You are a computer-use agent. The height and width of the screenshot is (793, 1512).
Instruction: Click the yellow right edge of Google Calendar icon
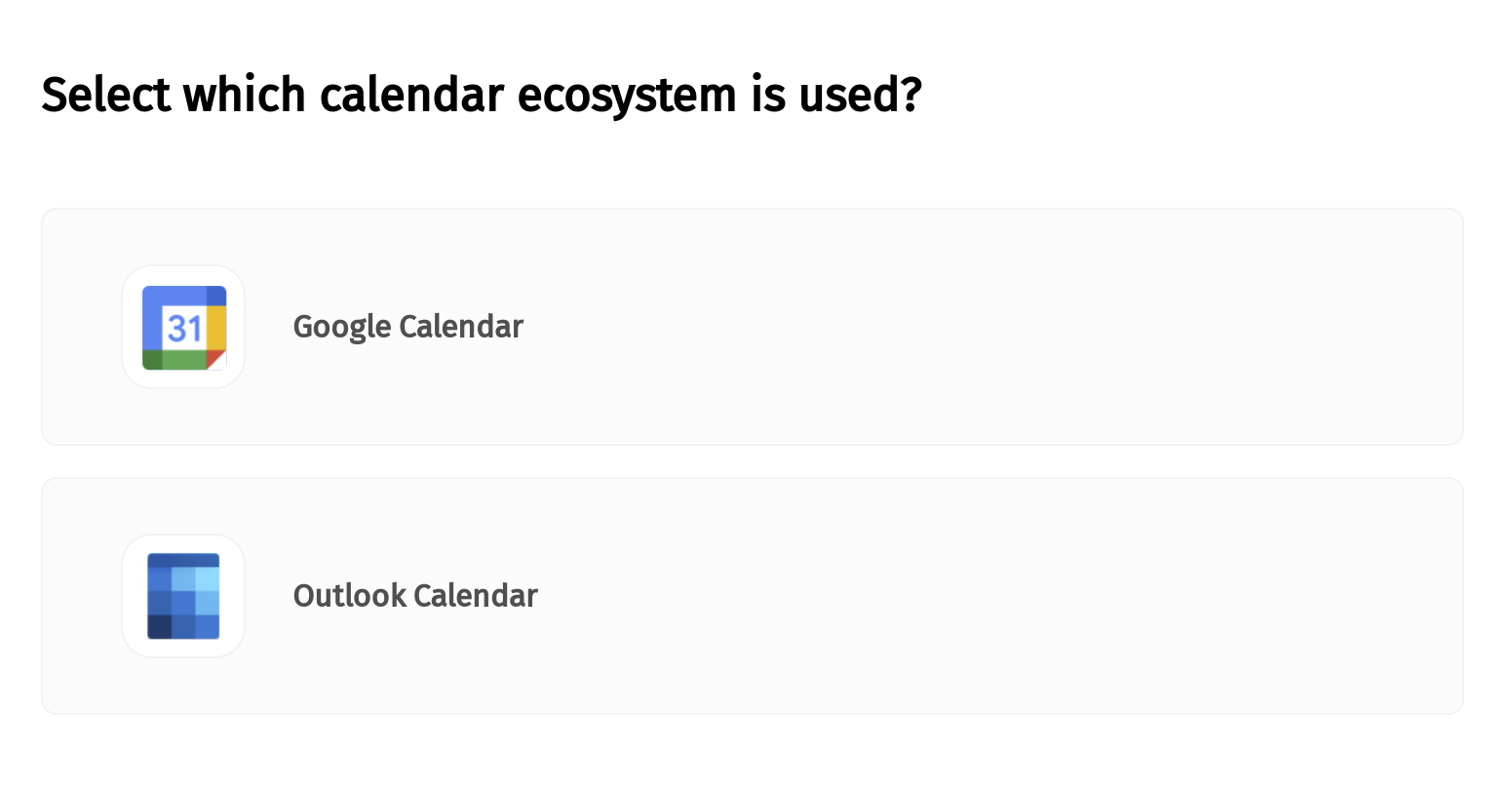coord(216,326)
